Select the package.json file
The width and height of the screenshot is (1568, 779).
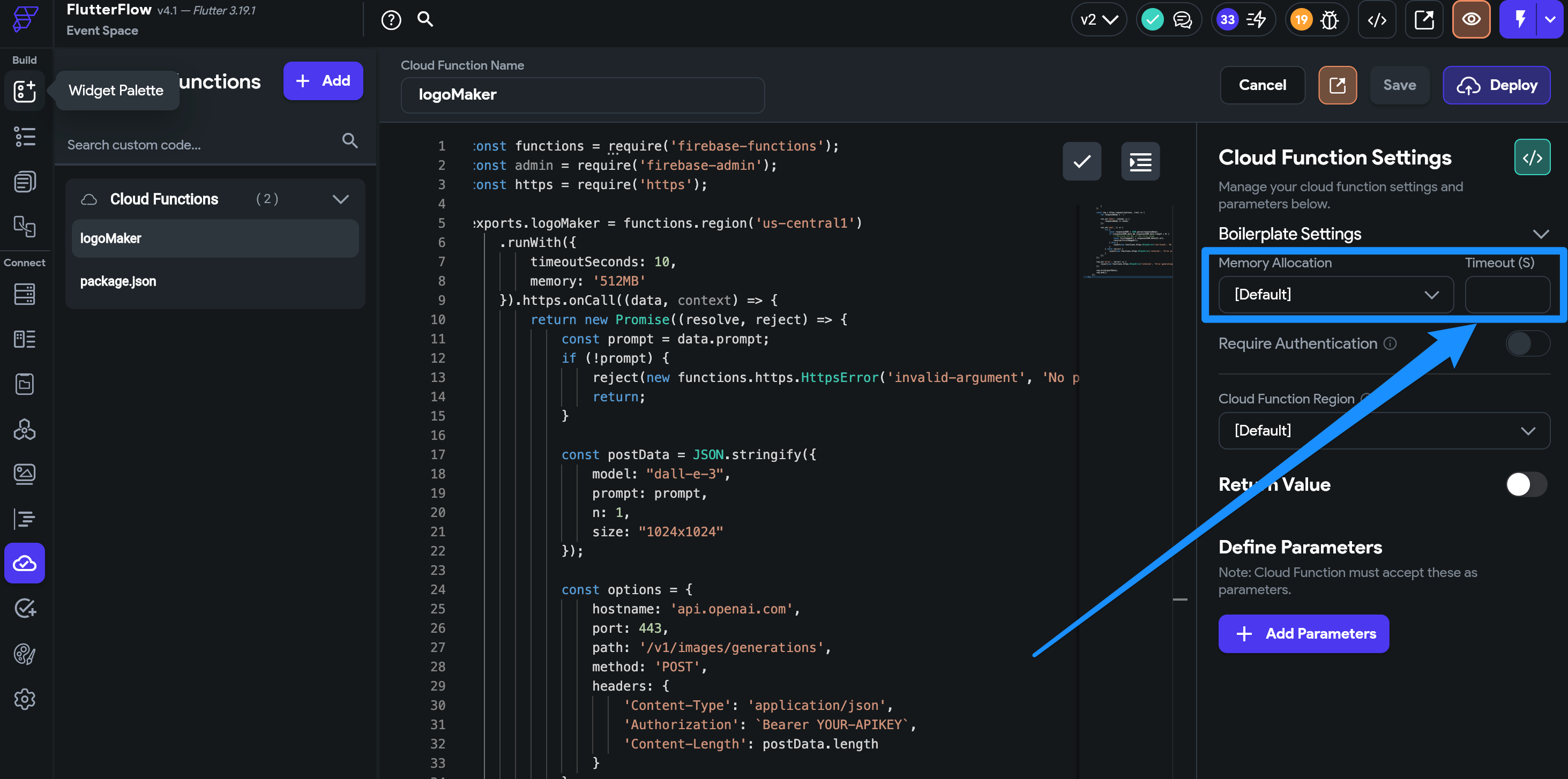(215, 281)
